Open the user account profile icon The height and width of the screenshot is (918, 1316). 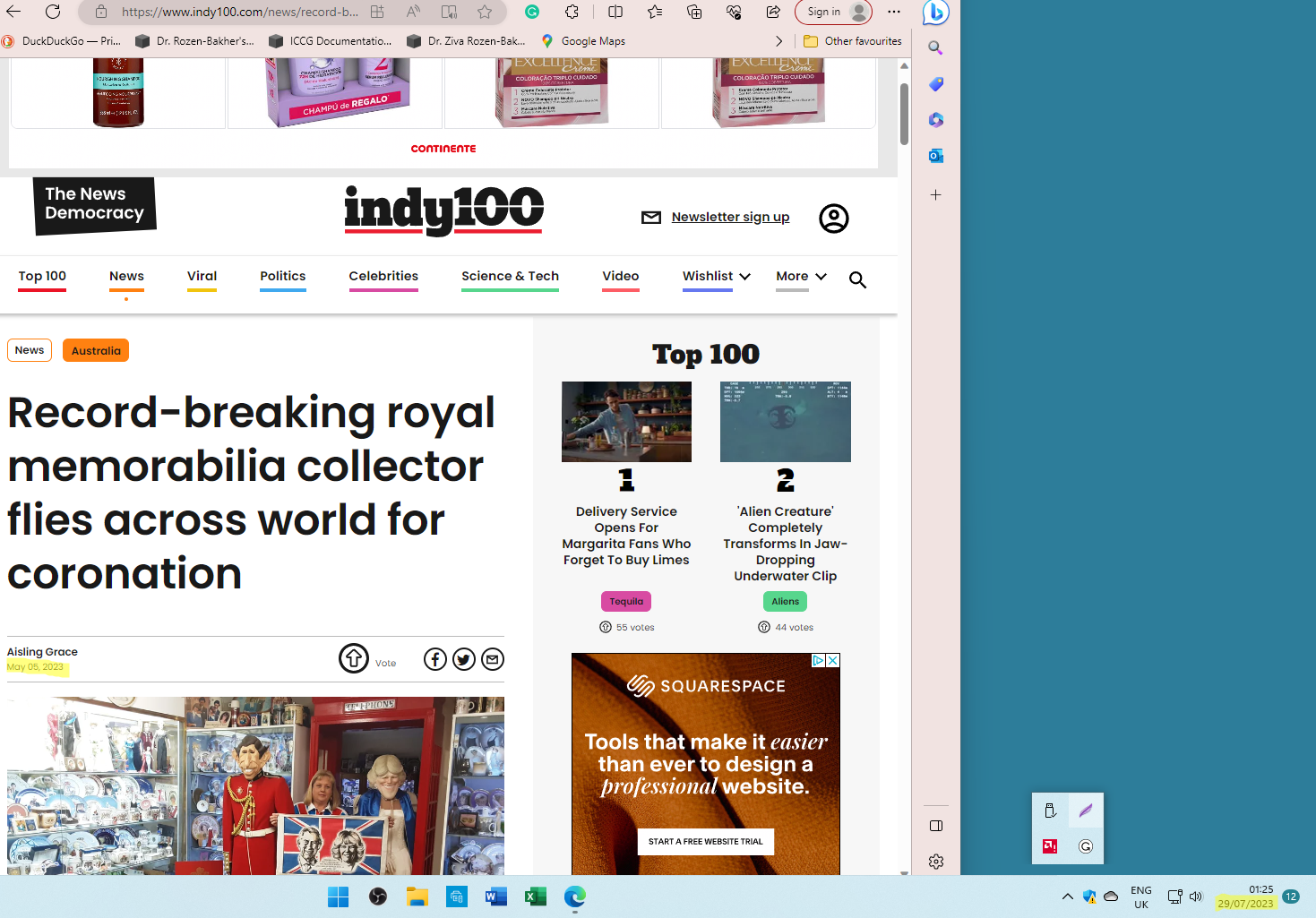(x=833, y=219)
